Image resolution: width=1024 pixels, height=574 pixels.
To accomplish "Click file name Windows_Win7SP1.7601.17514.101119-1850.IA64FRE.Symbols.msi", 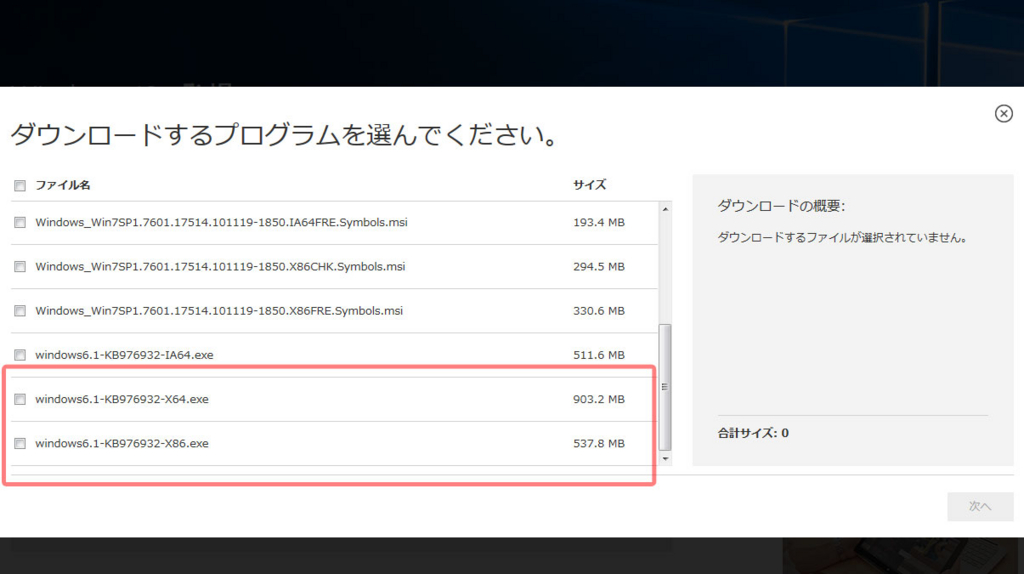I will (x=221, y=223).
